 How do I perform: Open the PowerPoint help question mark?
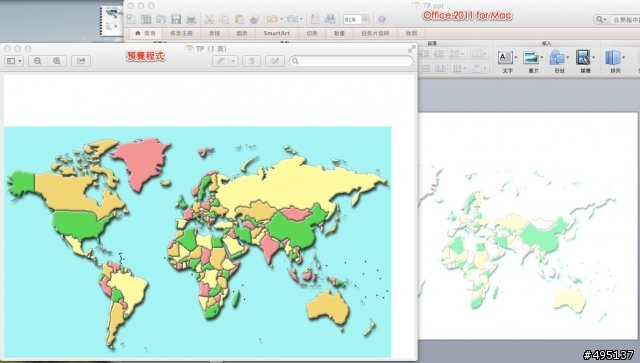pos(382,19)
